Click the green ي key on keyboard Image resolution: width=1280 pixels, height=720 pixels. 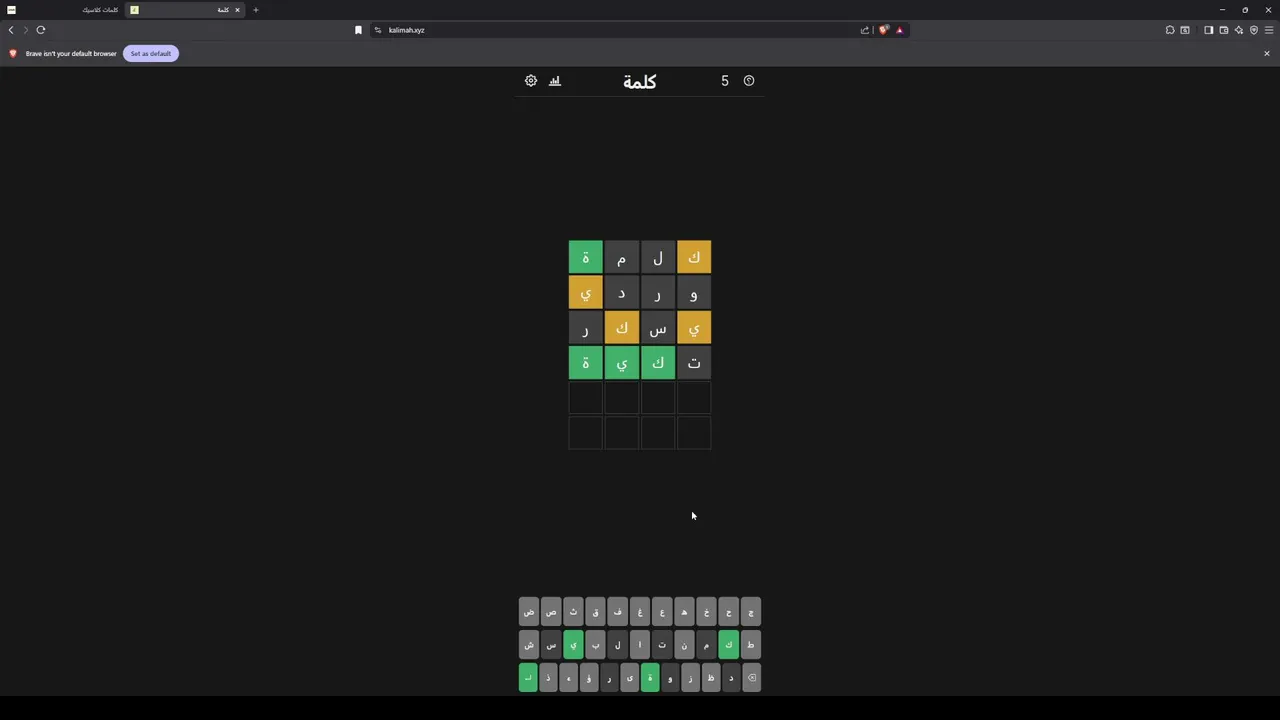(x=573, y=645)
